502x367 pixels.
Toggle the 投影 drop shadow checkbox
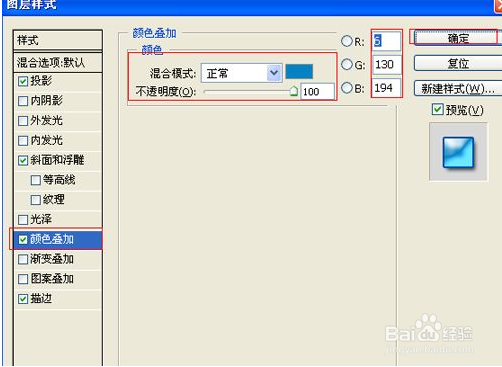tap(23, 81)
